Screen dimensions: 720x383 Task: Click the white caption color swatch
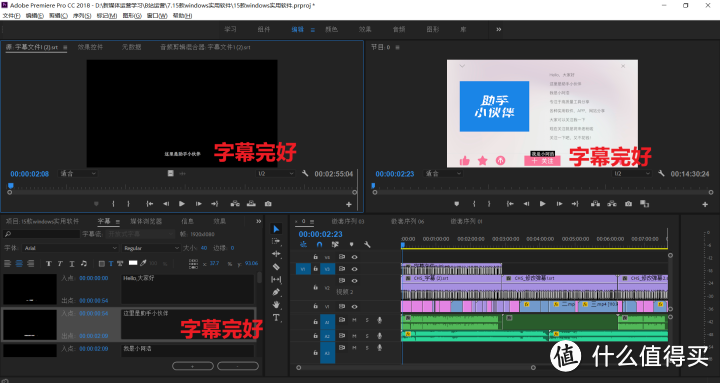[133, 263]
